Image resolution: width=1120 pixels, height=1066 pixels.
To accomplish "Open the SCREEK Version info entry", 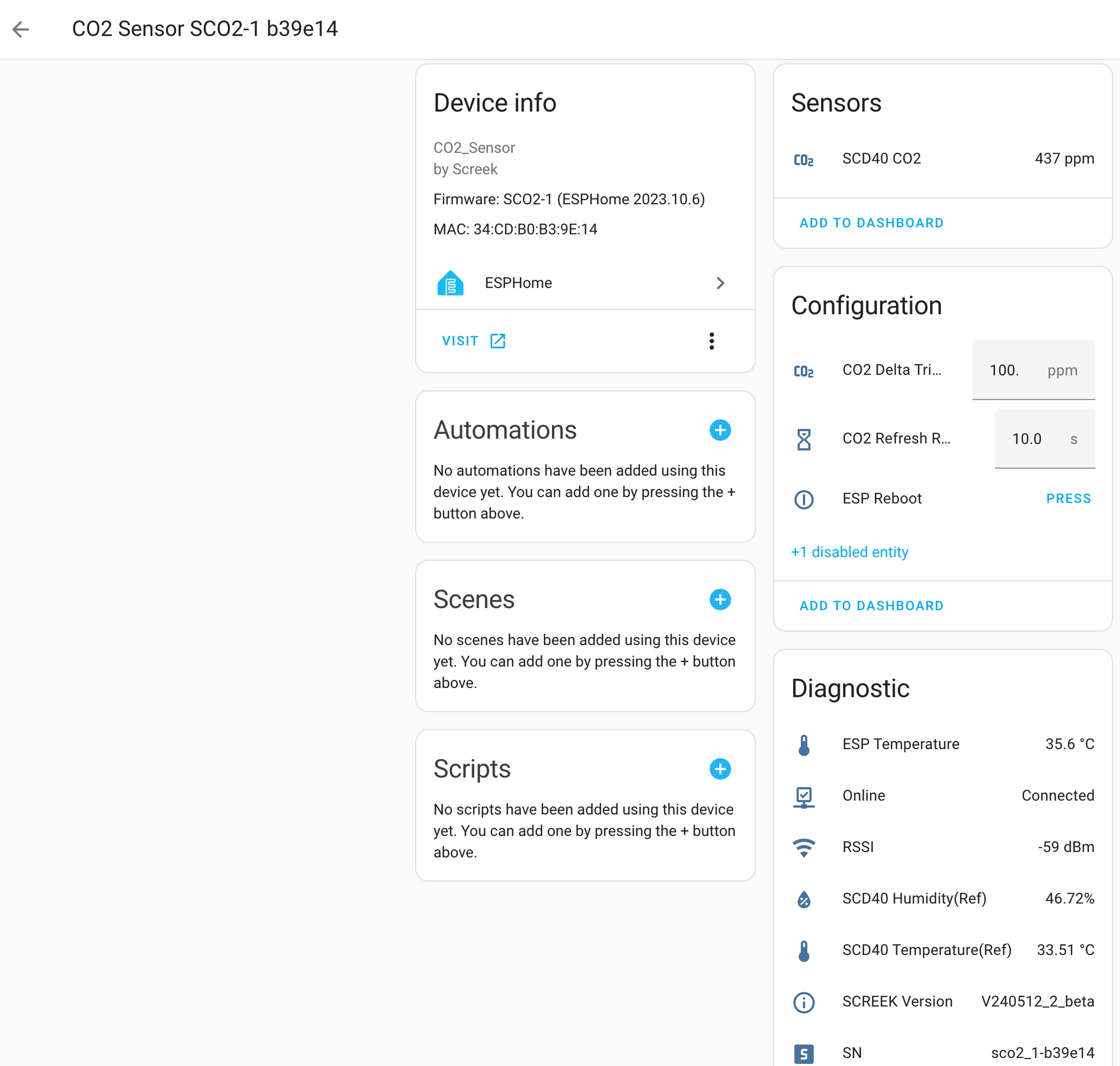I will click(x=943, y=1002).
